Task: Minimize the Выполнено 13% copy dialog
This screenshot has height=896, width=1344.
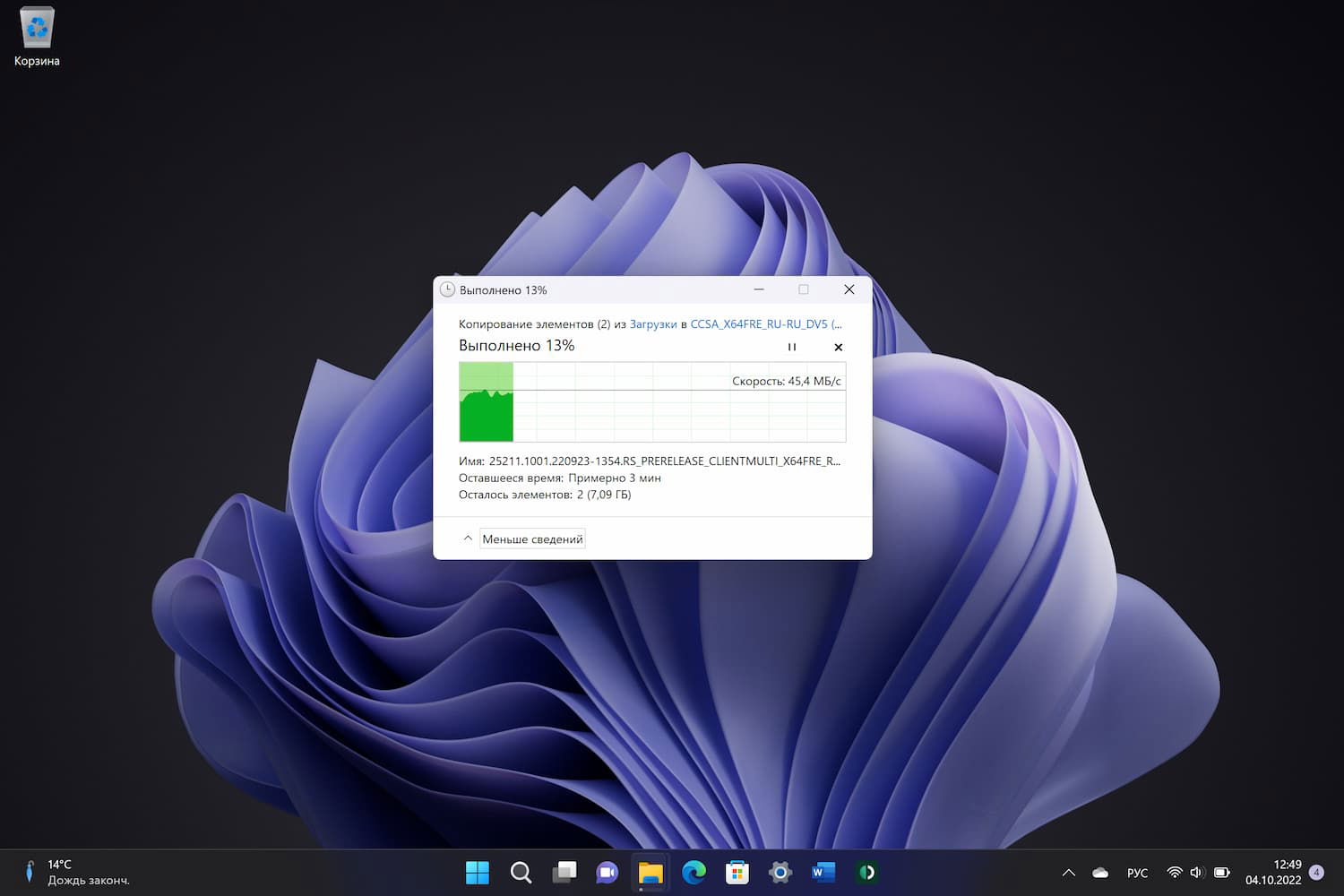Action: click(759, 289)
